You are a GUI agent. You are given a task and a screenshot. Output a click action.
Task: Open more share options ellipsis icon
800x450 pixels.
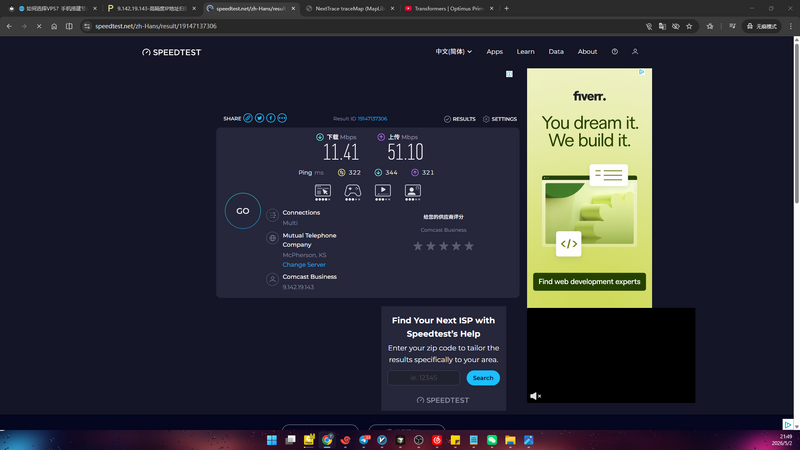tap(282, 118)
